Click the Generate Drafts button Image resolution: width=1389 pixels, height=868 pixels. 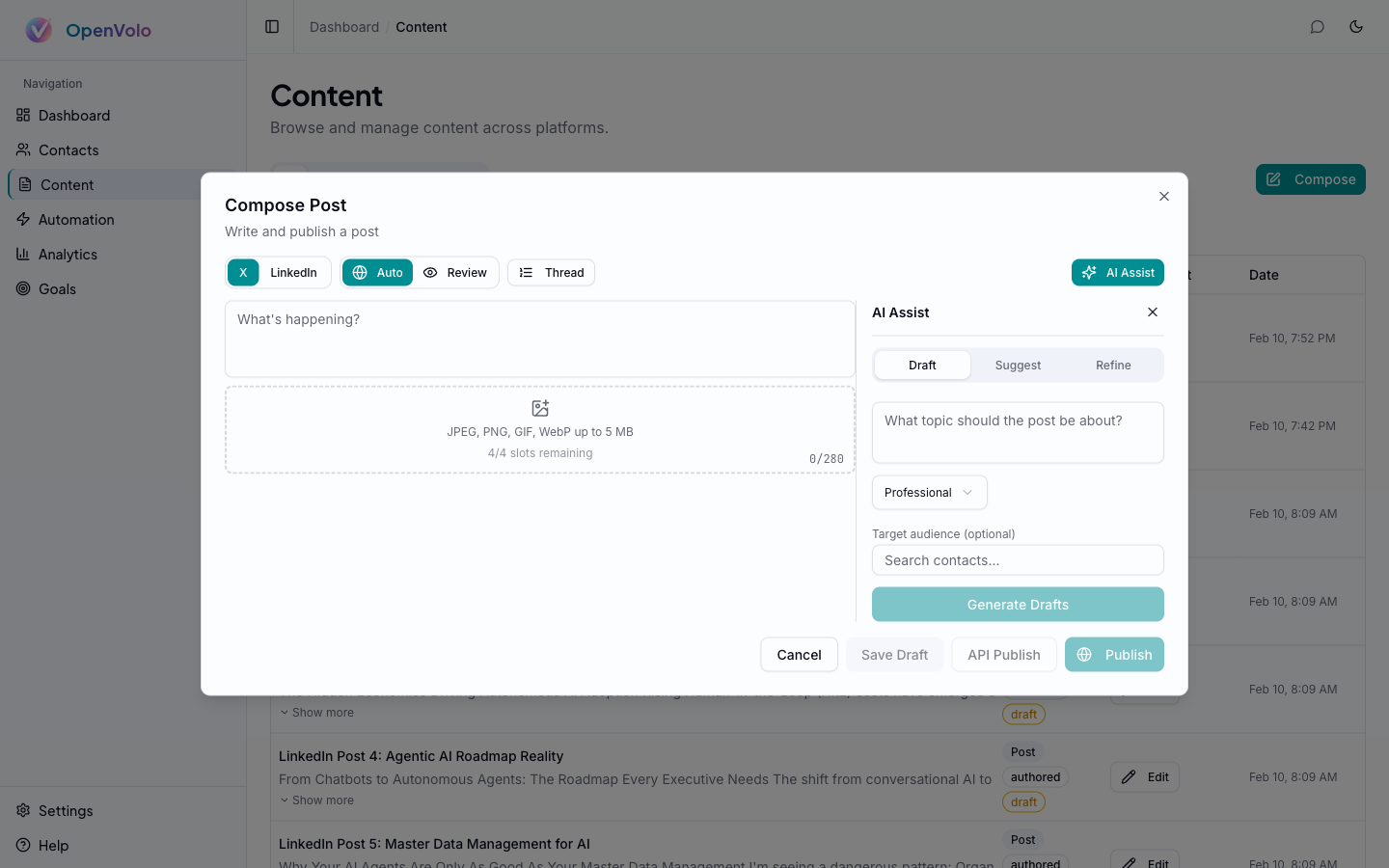1018,604
